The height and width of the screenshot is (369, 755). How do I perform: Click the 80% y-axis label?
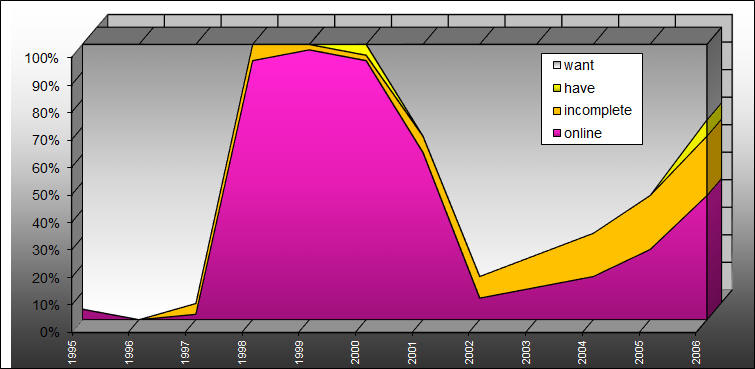45,113
